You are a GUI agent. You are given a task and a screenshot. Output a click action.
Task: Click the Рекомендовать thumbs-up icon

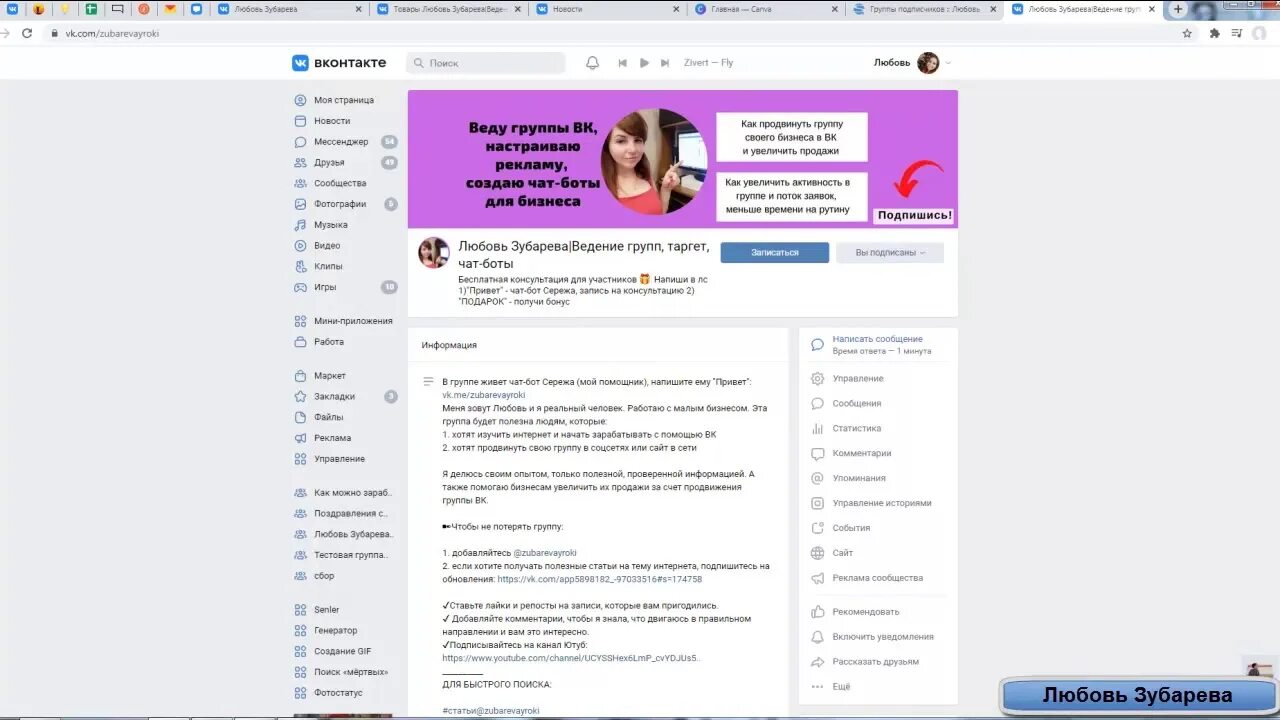click(x=817, y=612)
